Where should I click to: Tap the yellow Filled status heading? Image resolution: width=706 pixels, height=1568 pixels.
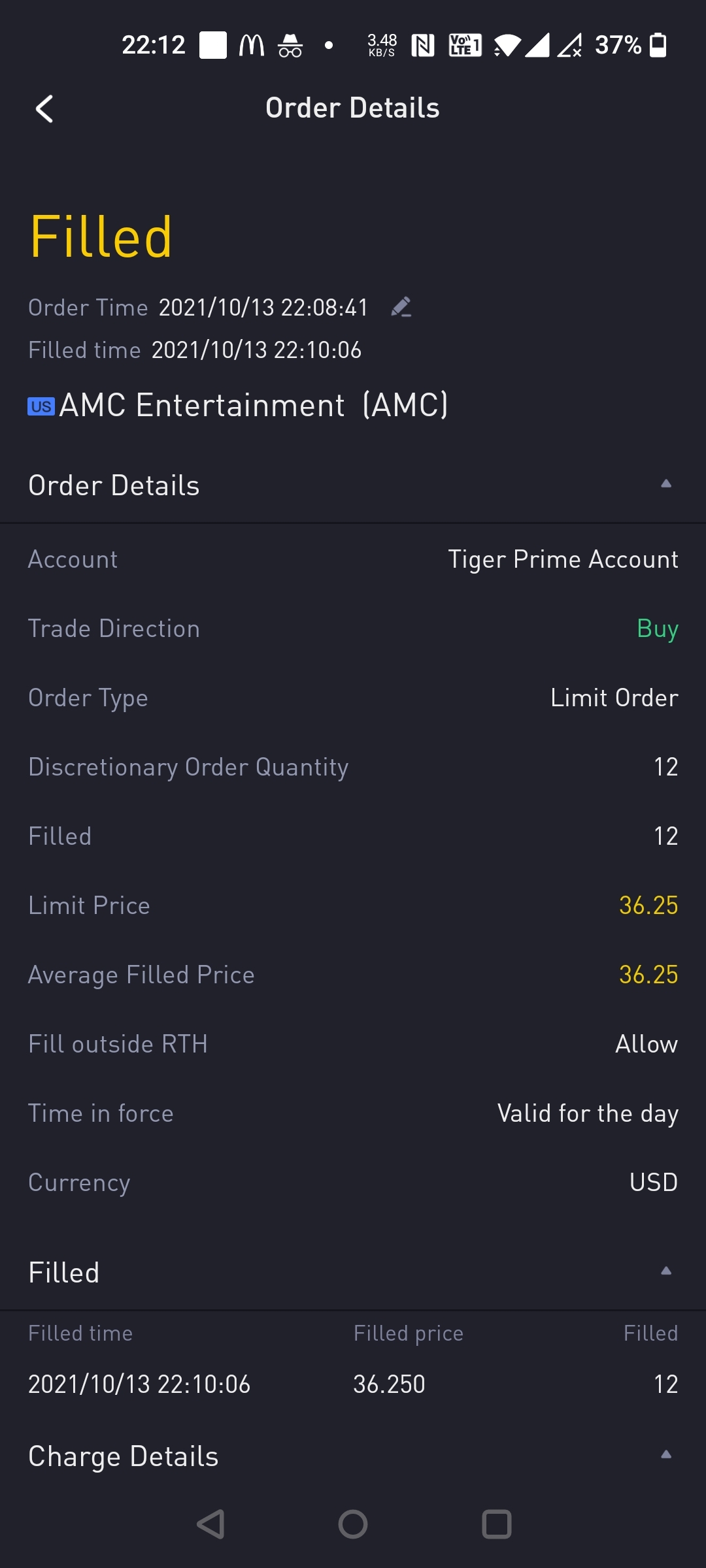pos(101,237)
